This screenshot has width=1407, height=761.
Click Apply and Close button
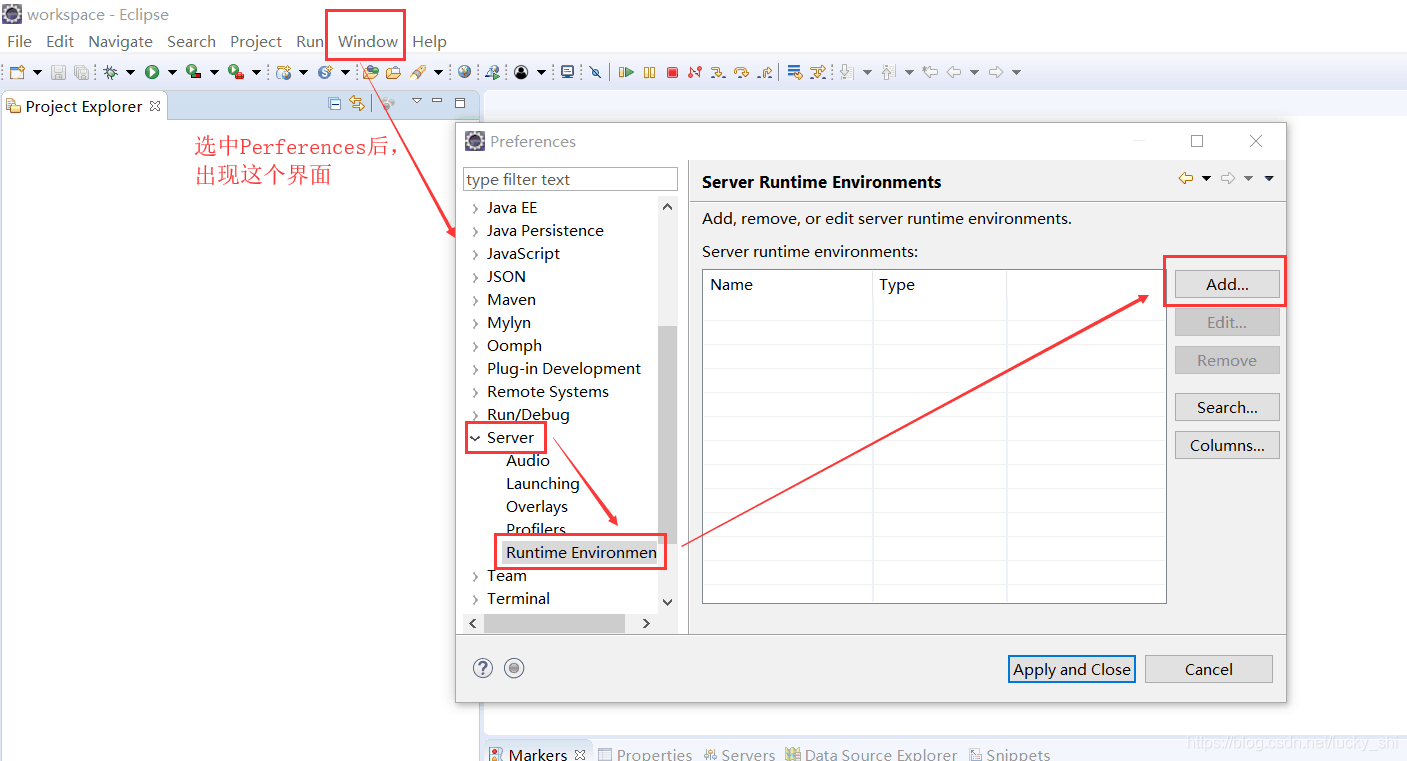click(1071, 669)
